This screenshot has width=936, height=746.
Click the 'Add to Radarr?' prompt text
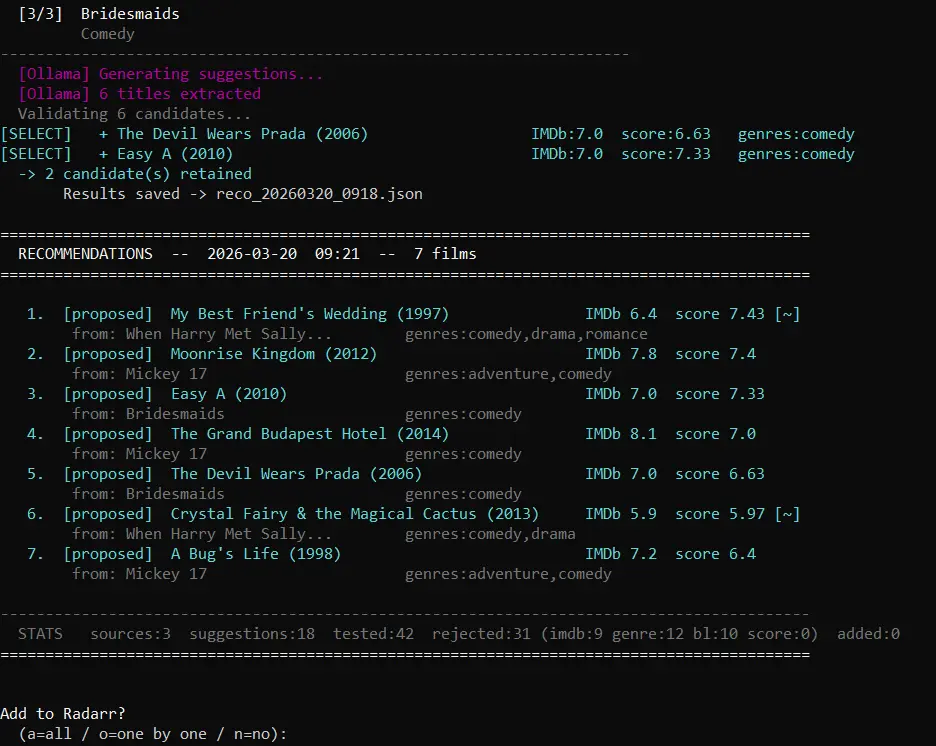[x=63, y=713]
